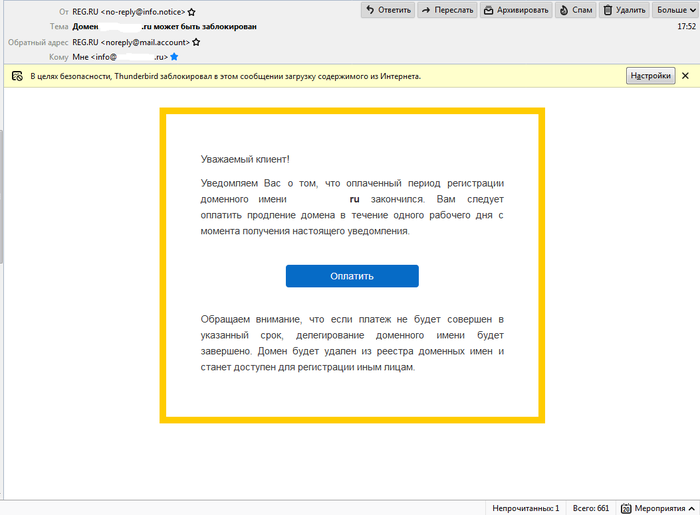700x515 pixels.
Task: Toggle the blue star beside recipient address
Action: click(x=174, y=58)
